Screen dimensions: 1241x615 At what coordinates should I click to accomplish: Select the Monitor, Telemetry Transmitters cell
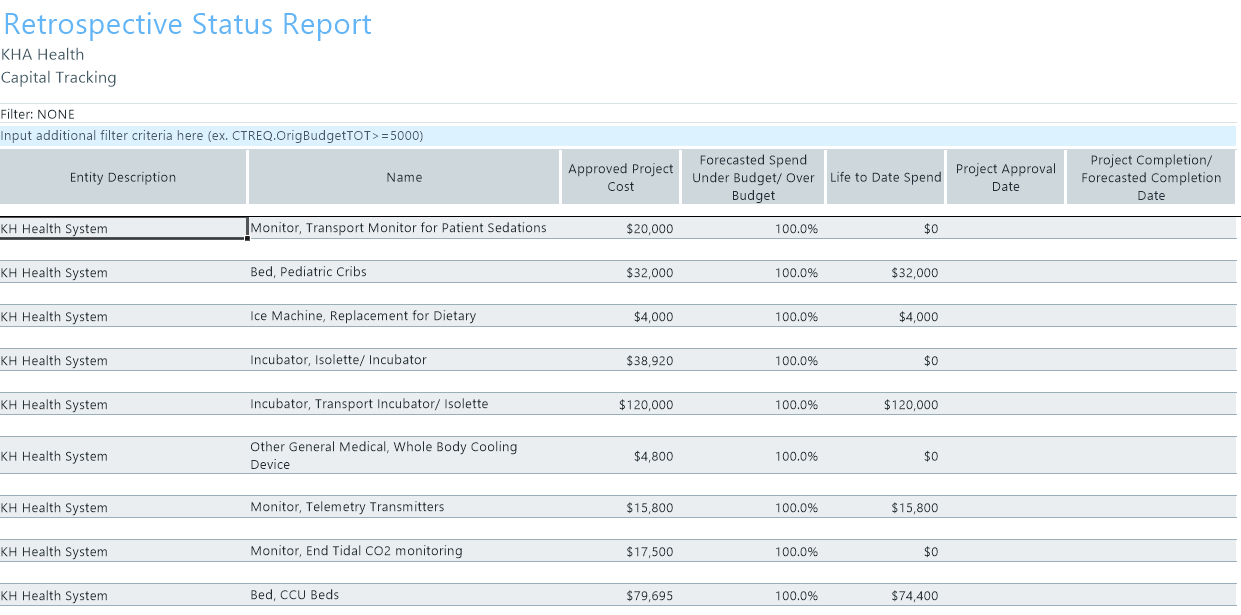pos(347,507)
